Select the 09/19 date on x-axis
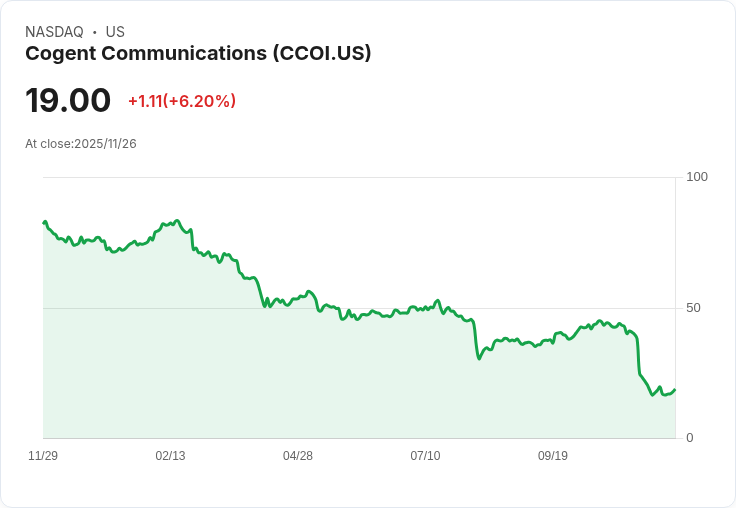736x508 pixels. pos(553,456)
